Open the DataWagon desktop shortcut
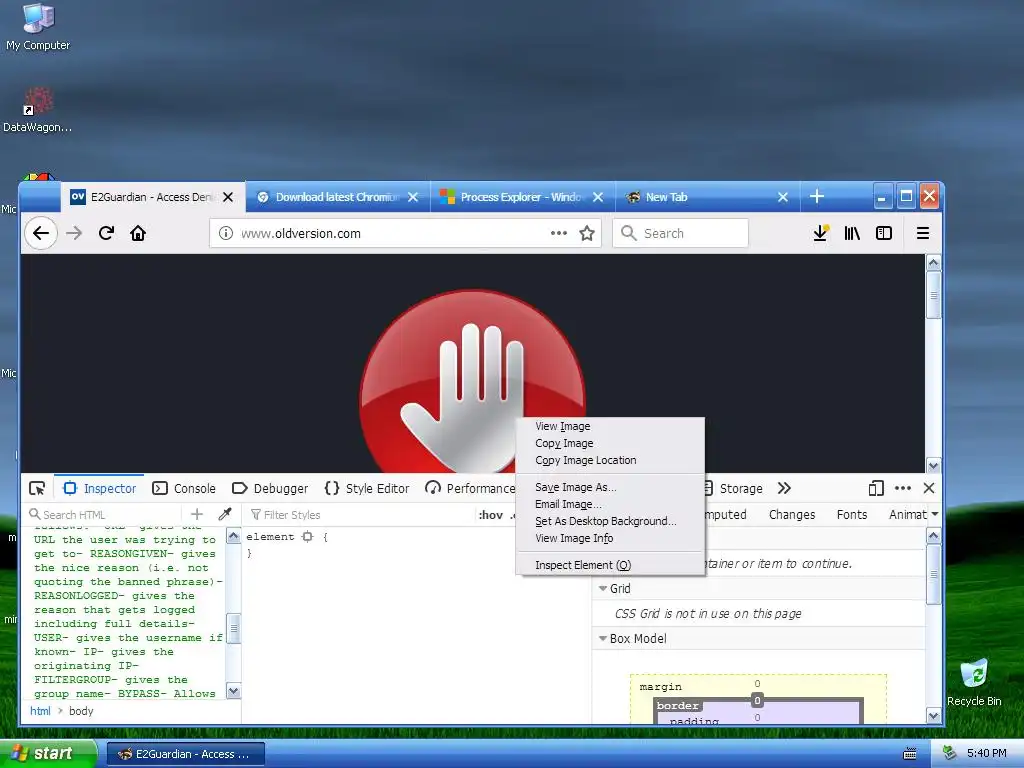The width and height of the screenshot is (1024, 768). [x=38, y=110]
